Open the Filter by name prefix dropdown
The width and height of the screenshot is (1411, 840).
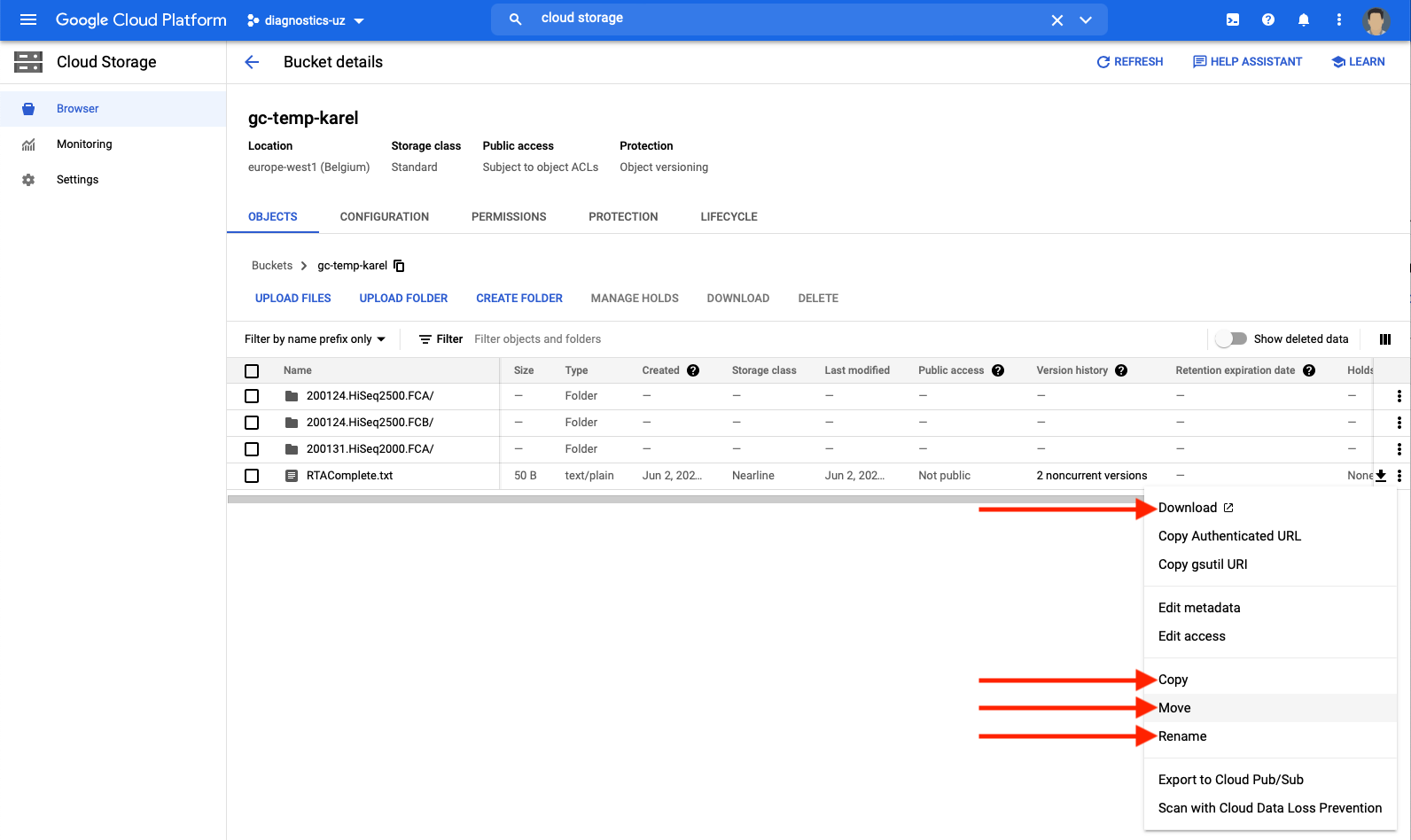pos(315,339)
